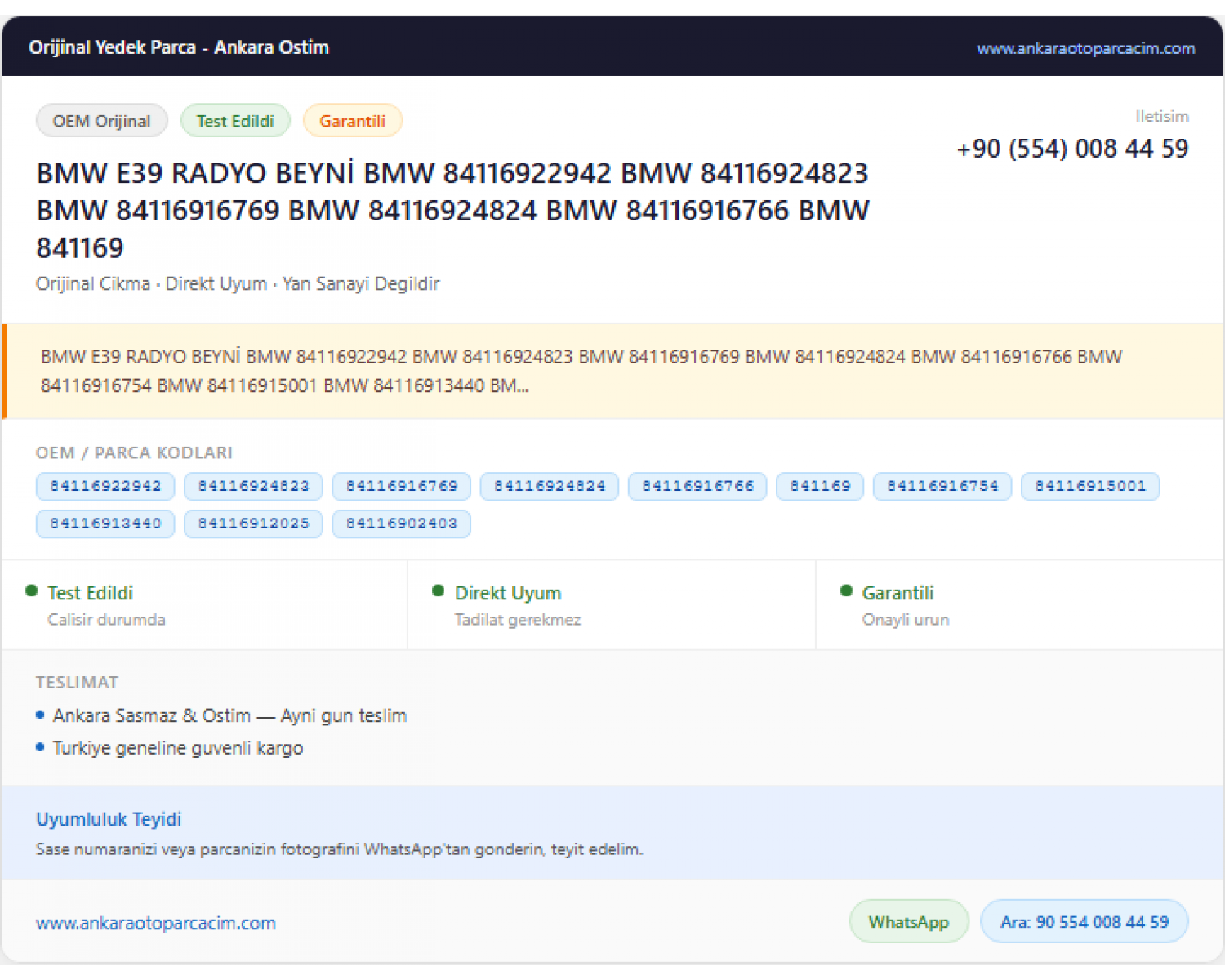Click the orange Garantili badge
Viewport: 1225px width, 980px height.
(x=352, y=121)
